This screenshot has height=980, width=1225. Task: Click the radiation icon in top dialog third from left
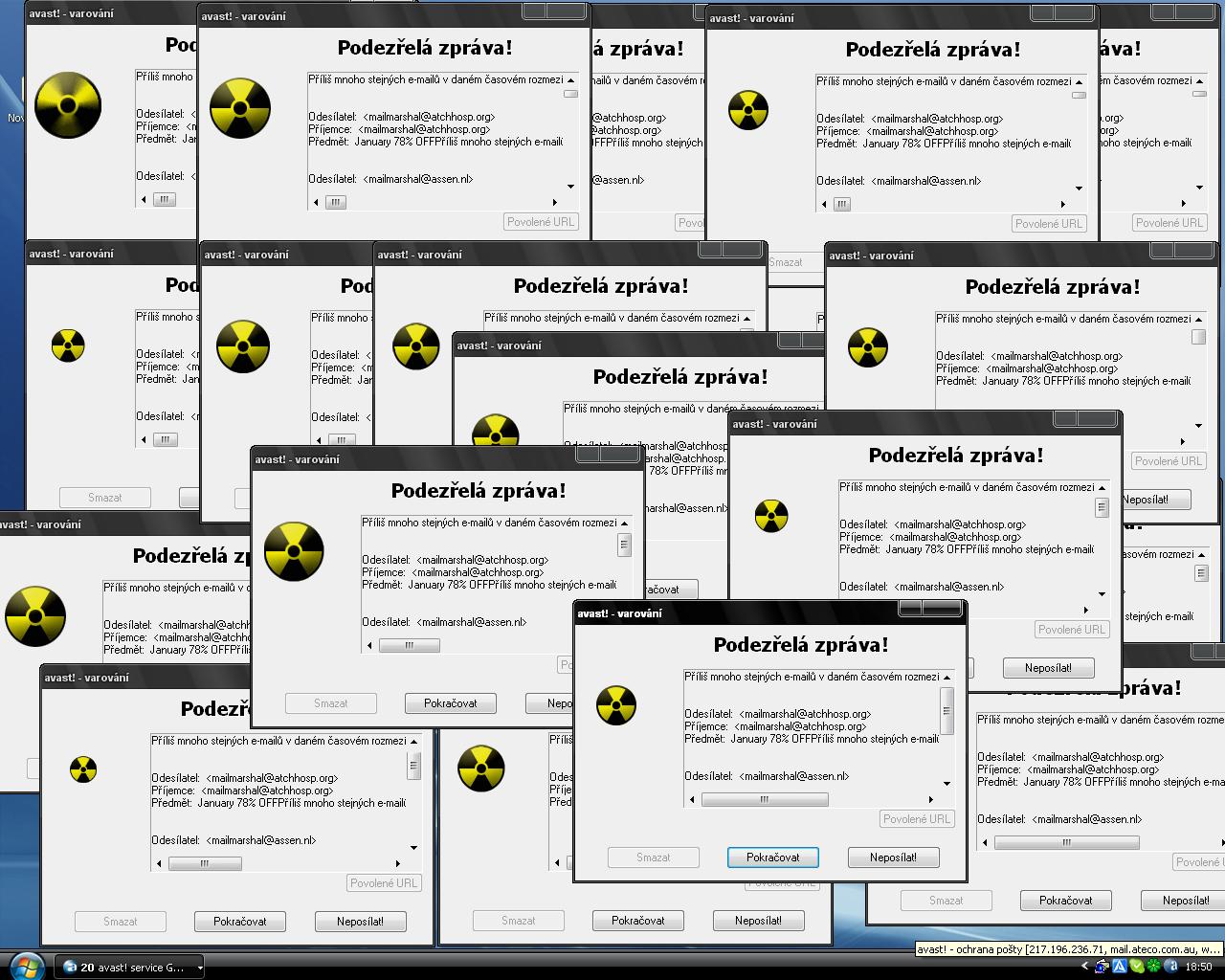click(748, 110)
